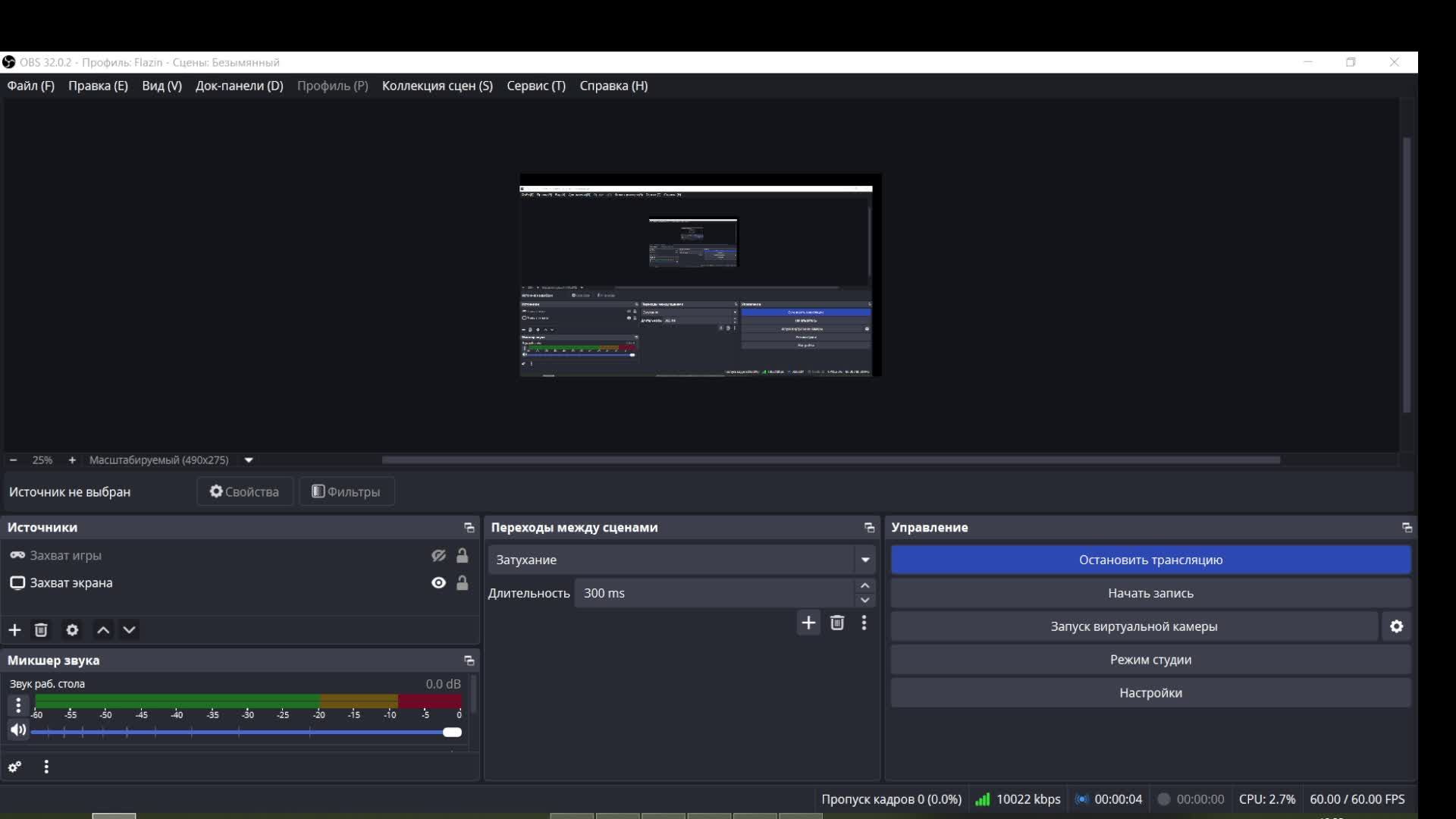This screenshot has width=1456, height=819.
Task: Open source properties gear in Sources toolbar
Action: (72, 630)
